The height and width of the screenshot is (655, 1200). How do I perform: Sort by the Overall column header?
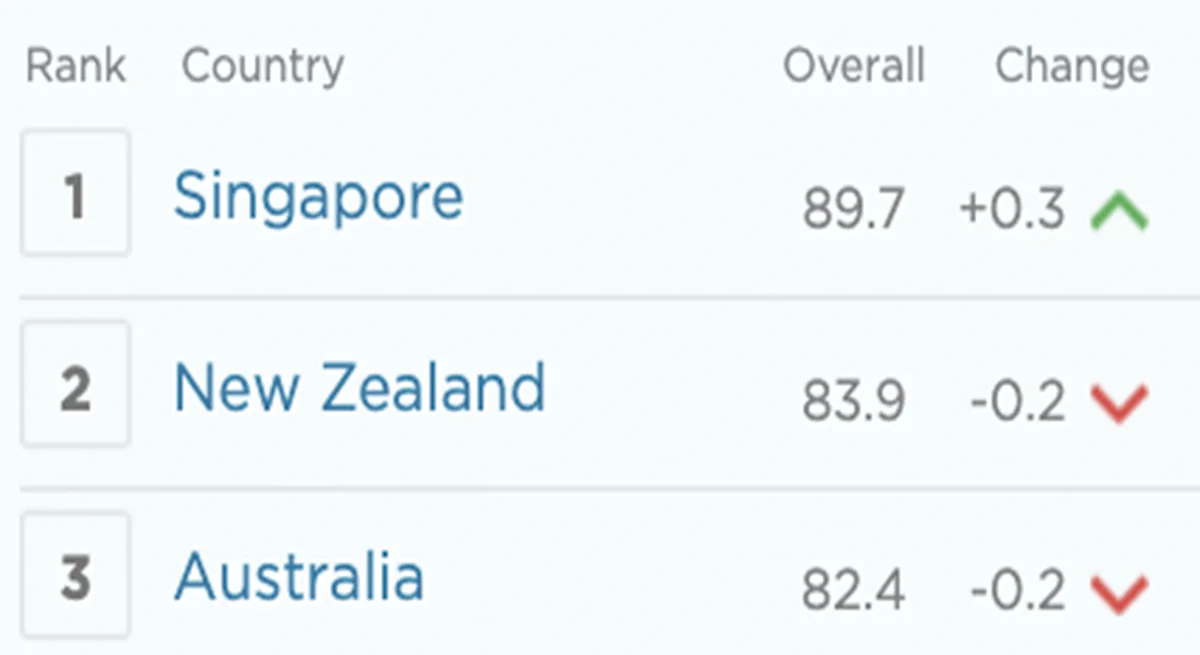click(853, 67)
